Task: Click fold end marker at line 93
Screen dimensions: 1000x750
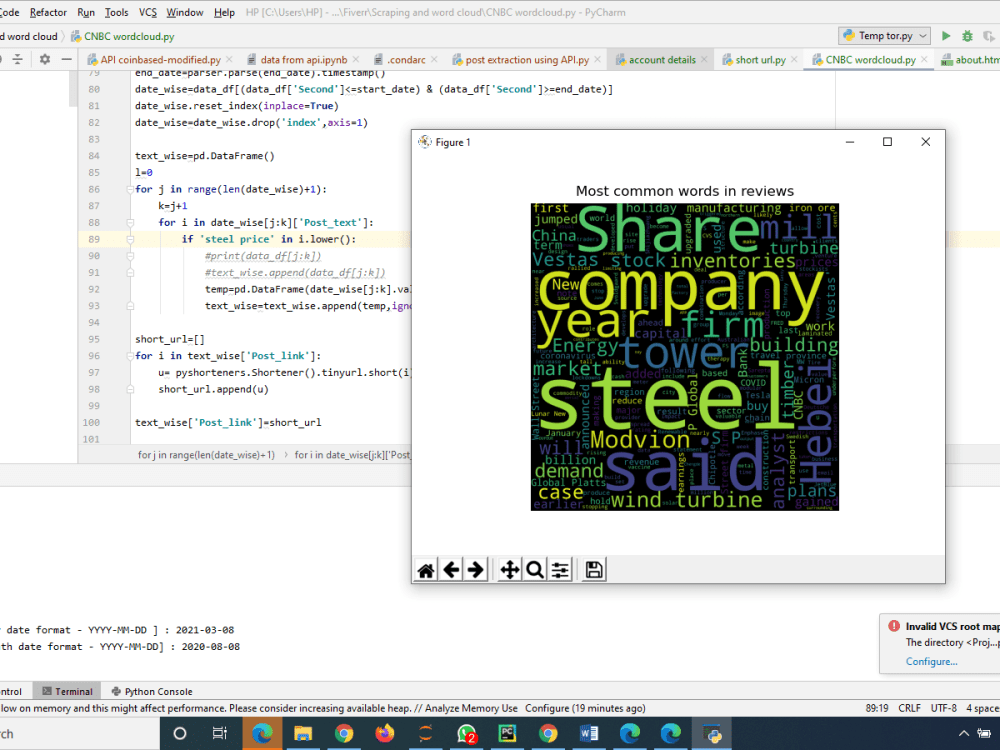Action: (x=130, y=306)
